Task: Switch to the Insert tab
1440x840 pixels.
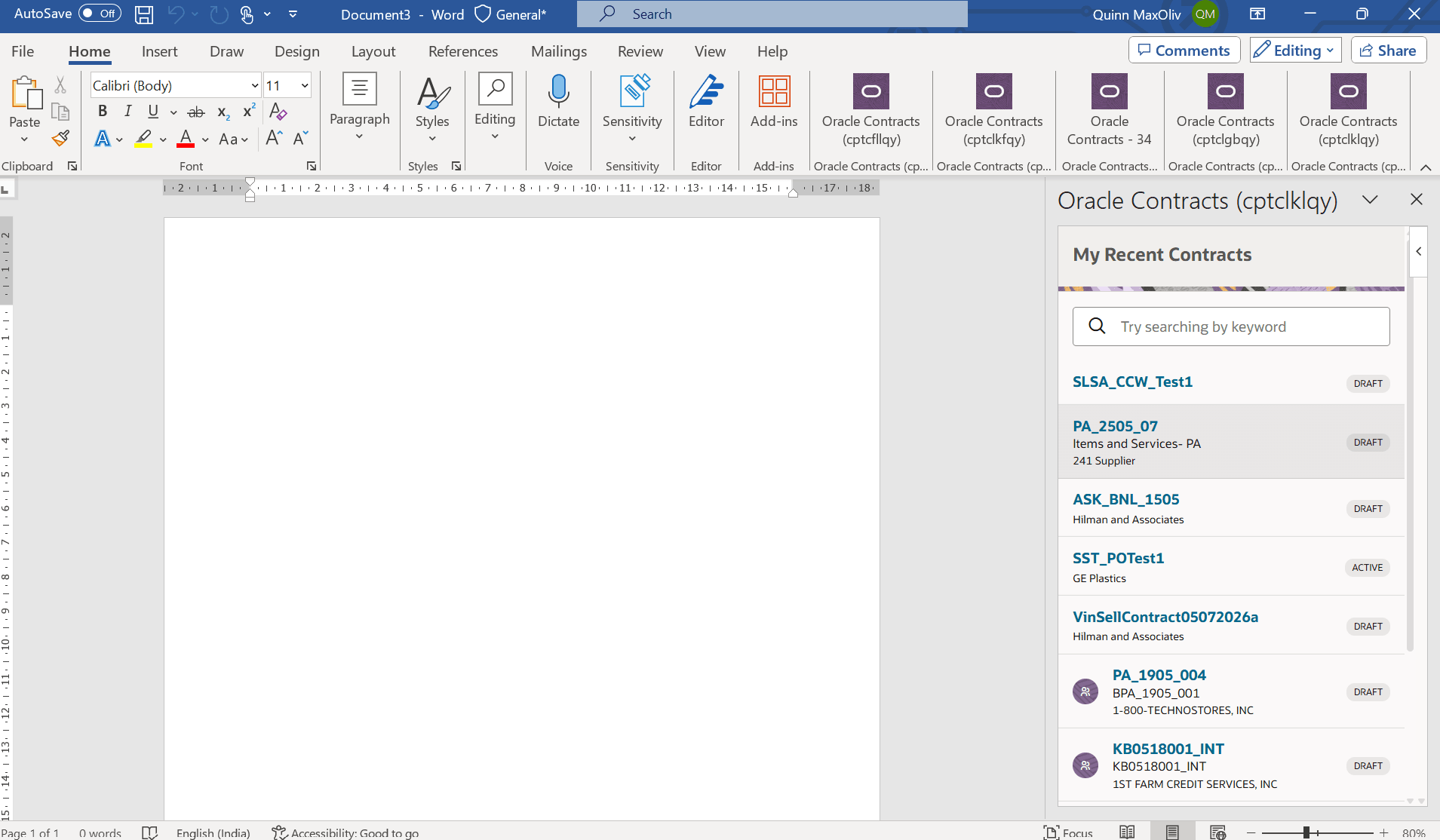Action: pos(160,51)
